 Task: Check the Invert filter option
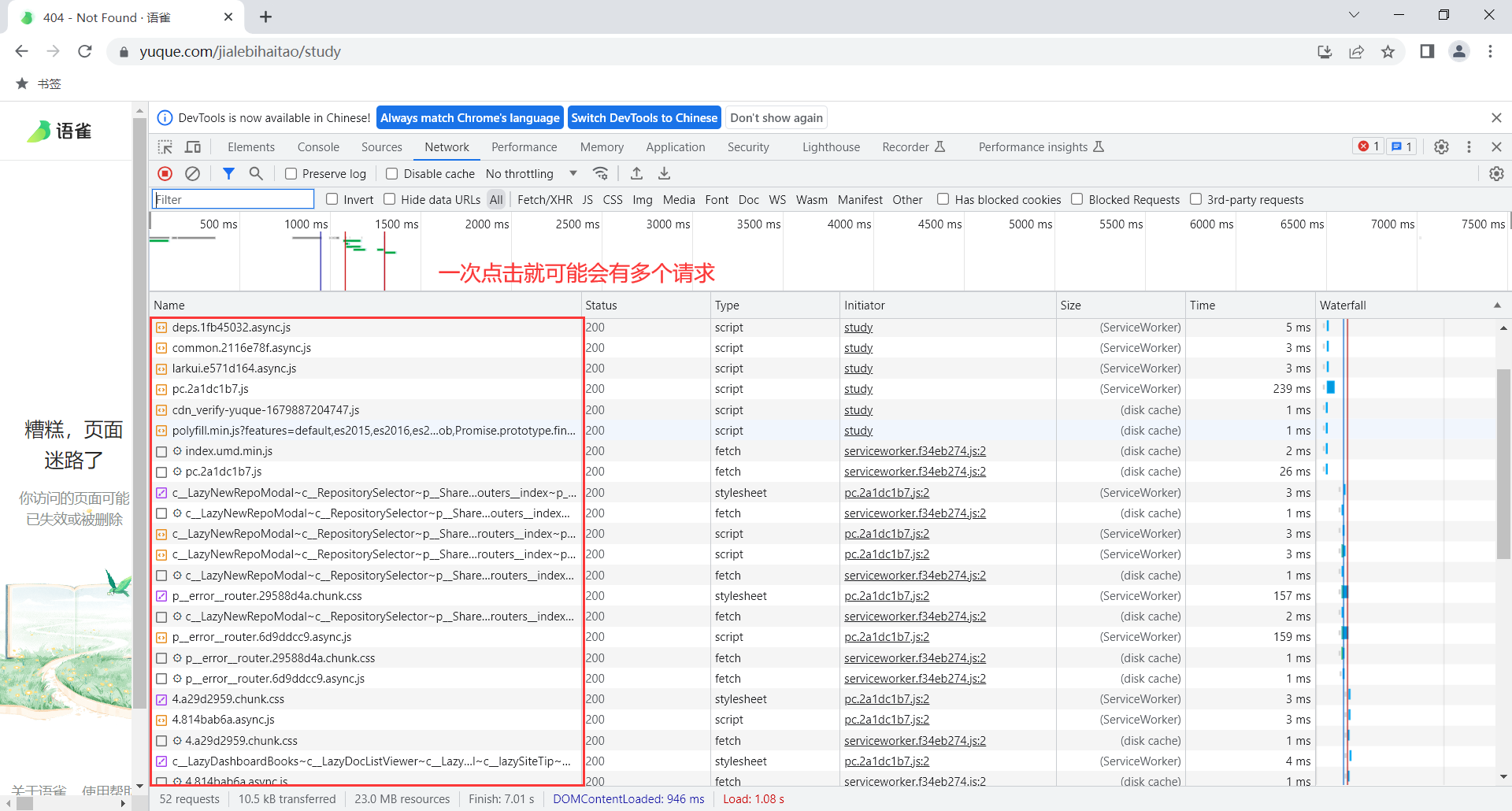point(332,199)
